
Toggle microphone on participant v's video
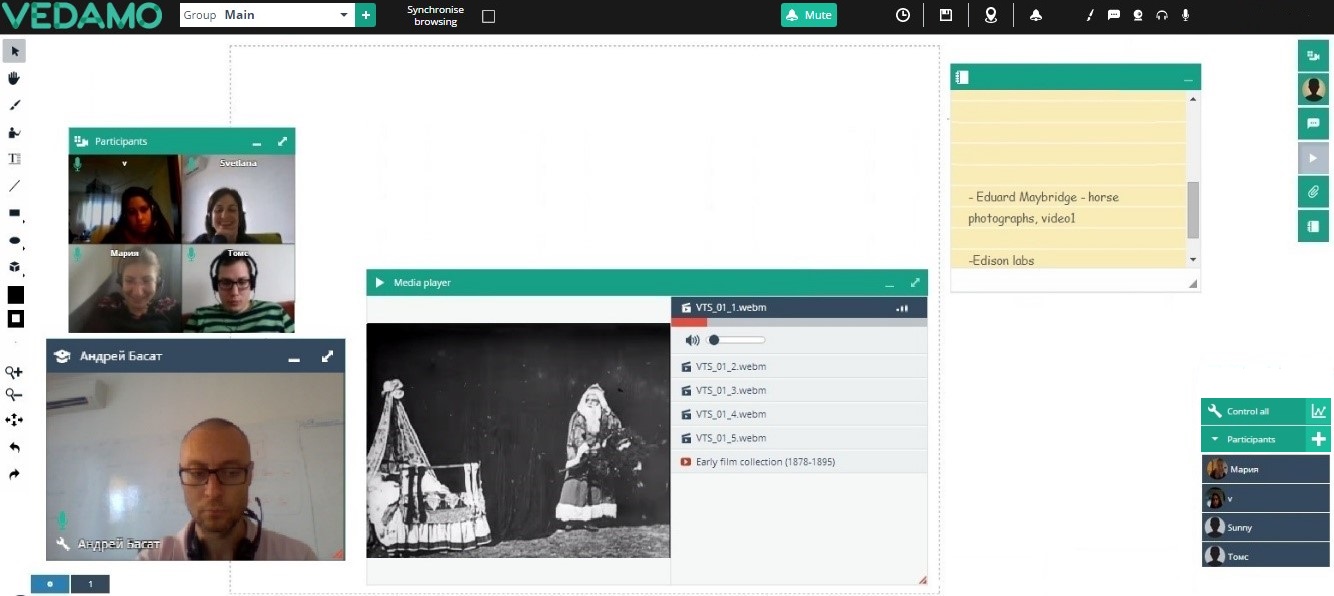tap(78, 164)
